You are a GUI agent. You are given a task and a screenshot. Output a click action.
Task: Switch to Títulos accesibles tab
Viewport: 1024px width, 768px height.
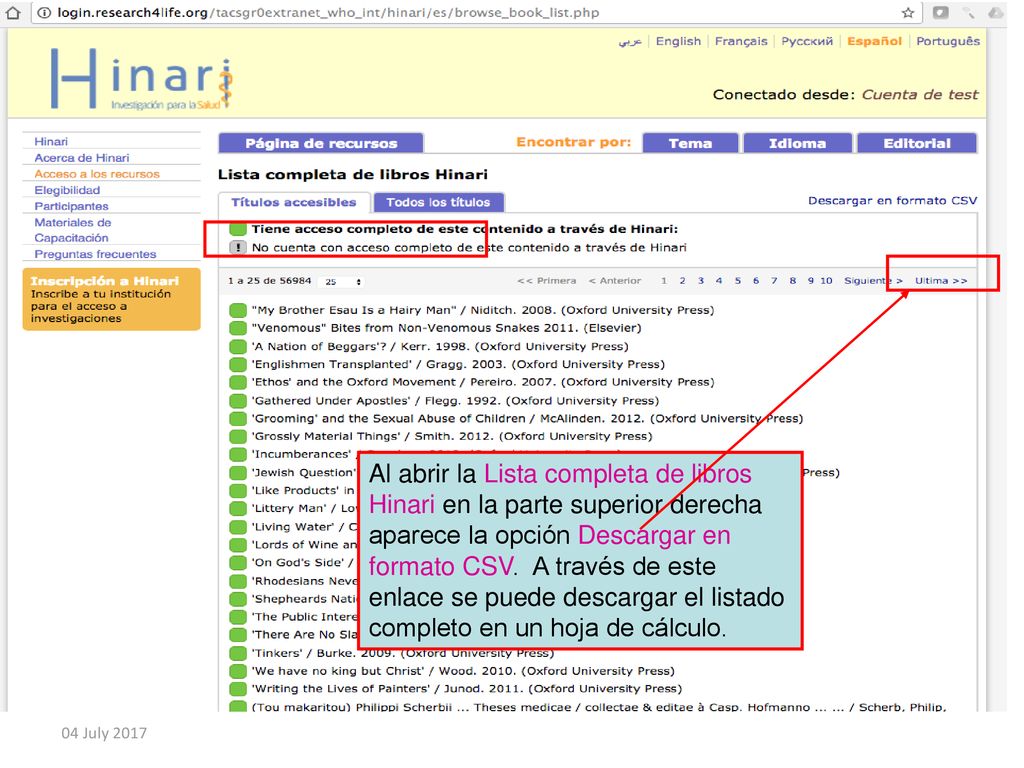pos(294,202)
